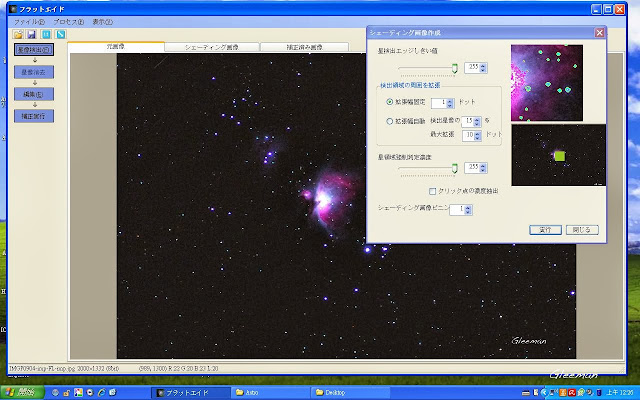Viewport: 640px width, 400px height.
Task: Switch to the 元画像 tab
Action: click(116, 47)
